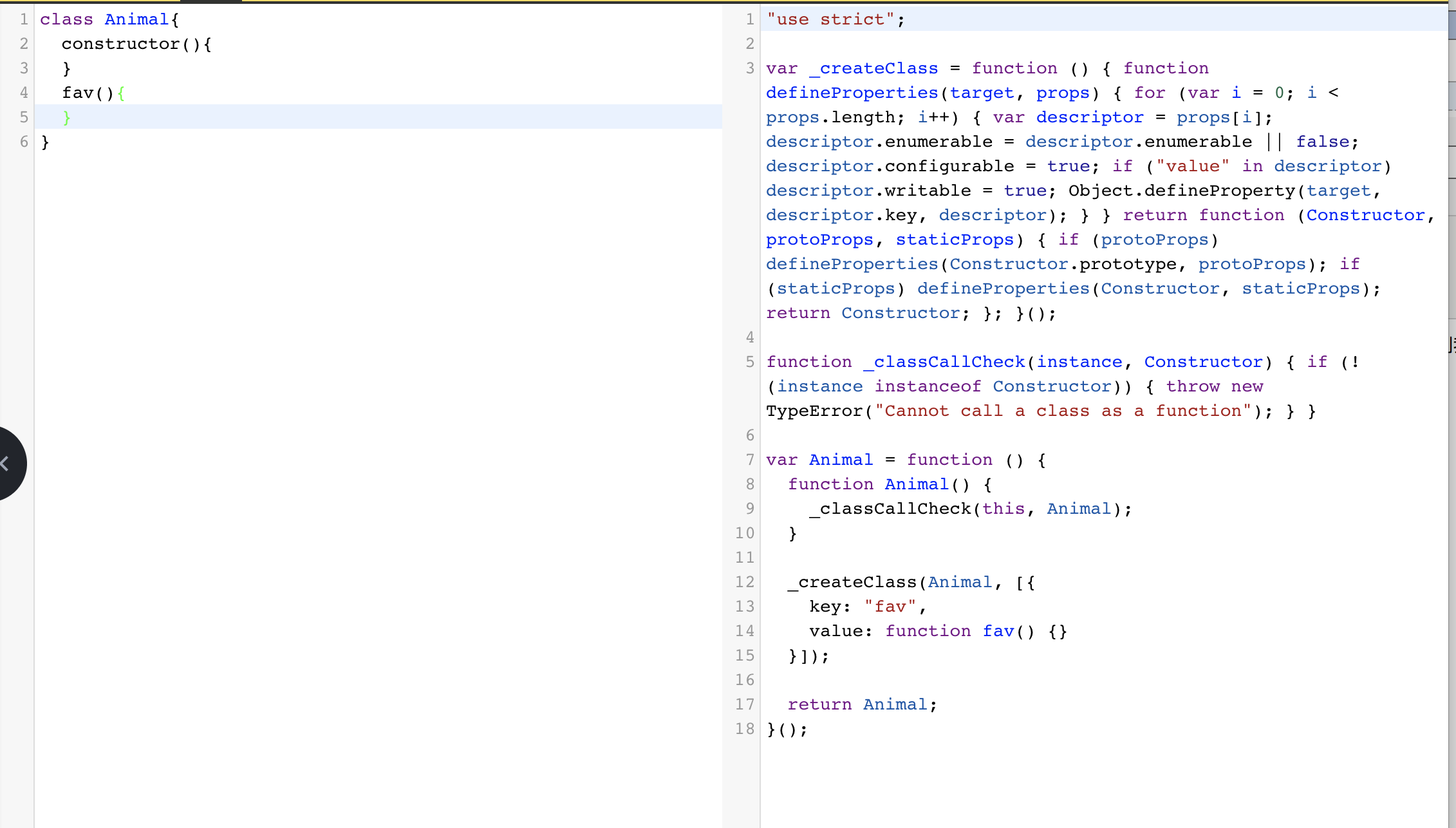This screenshot has height=828, width=1456.
Task: Click gutter line number 16 in the output pane
Action: [745, 680]
